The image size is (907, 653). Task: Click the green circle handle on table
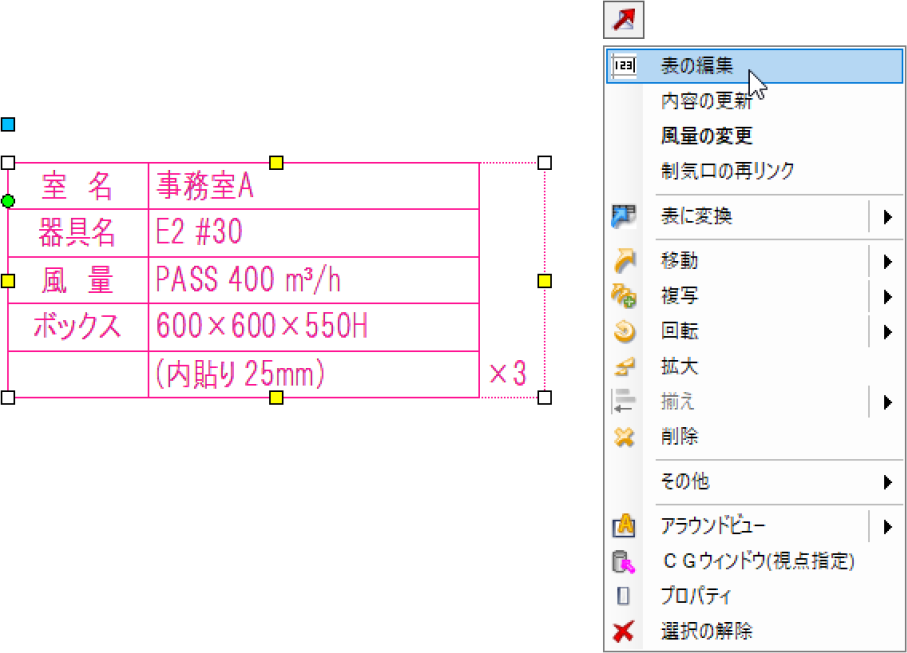click(x=8, y=201)
